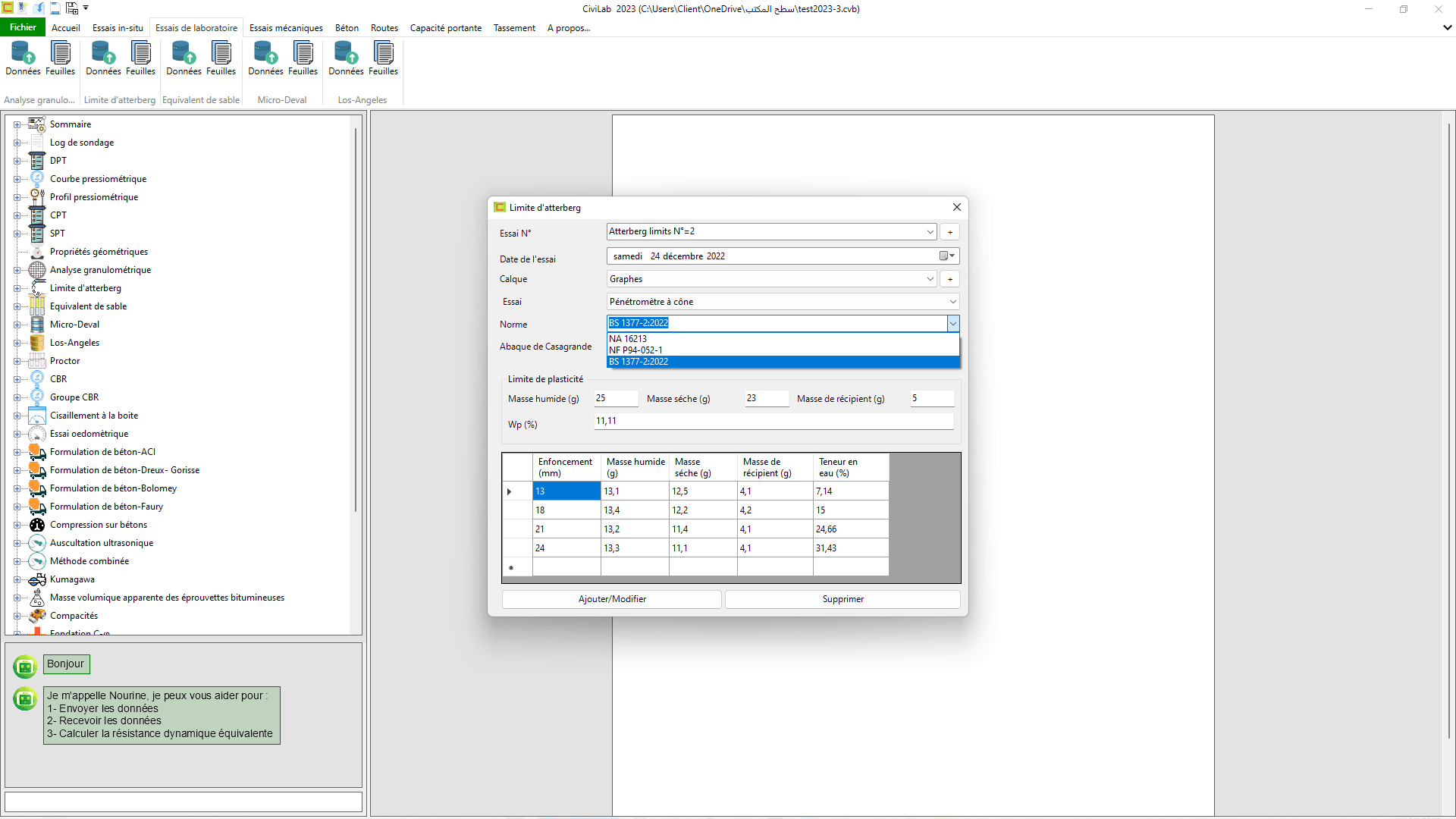Select Sommaire icon in tree

[x=37, y=124]
